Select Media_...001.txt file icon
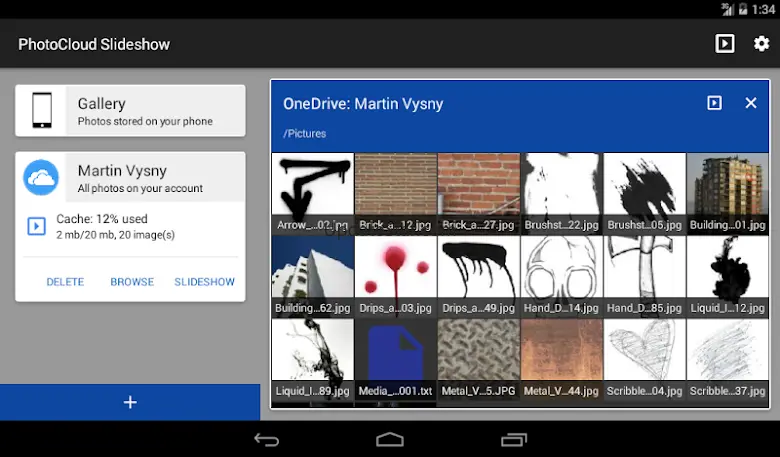Viewport: 780px width, 457px height. coord(395,360)
